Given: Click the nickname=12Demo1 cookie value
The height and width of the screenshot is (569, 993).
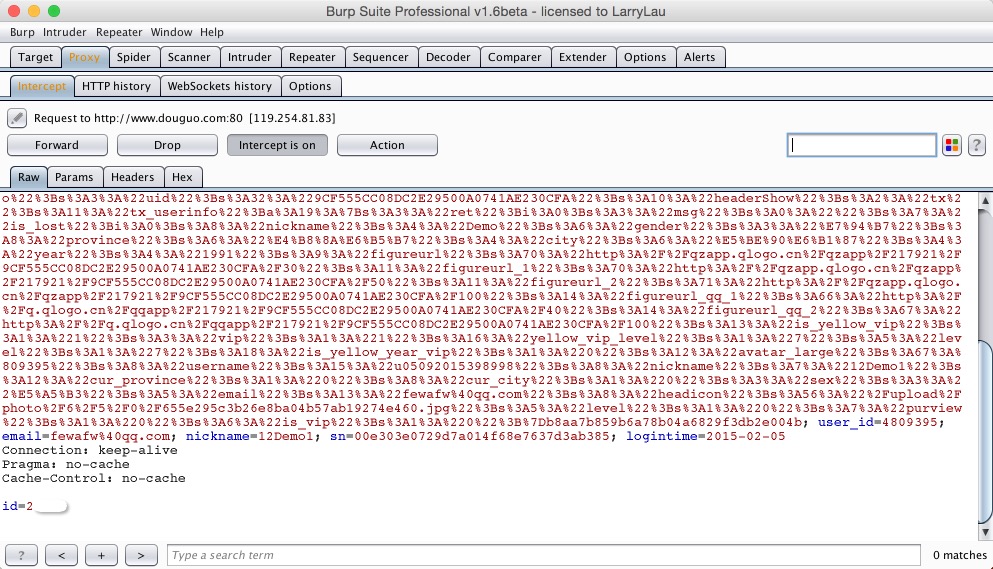Looking at the screenshot, I should coord(250,437).
